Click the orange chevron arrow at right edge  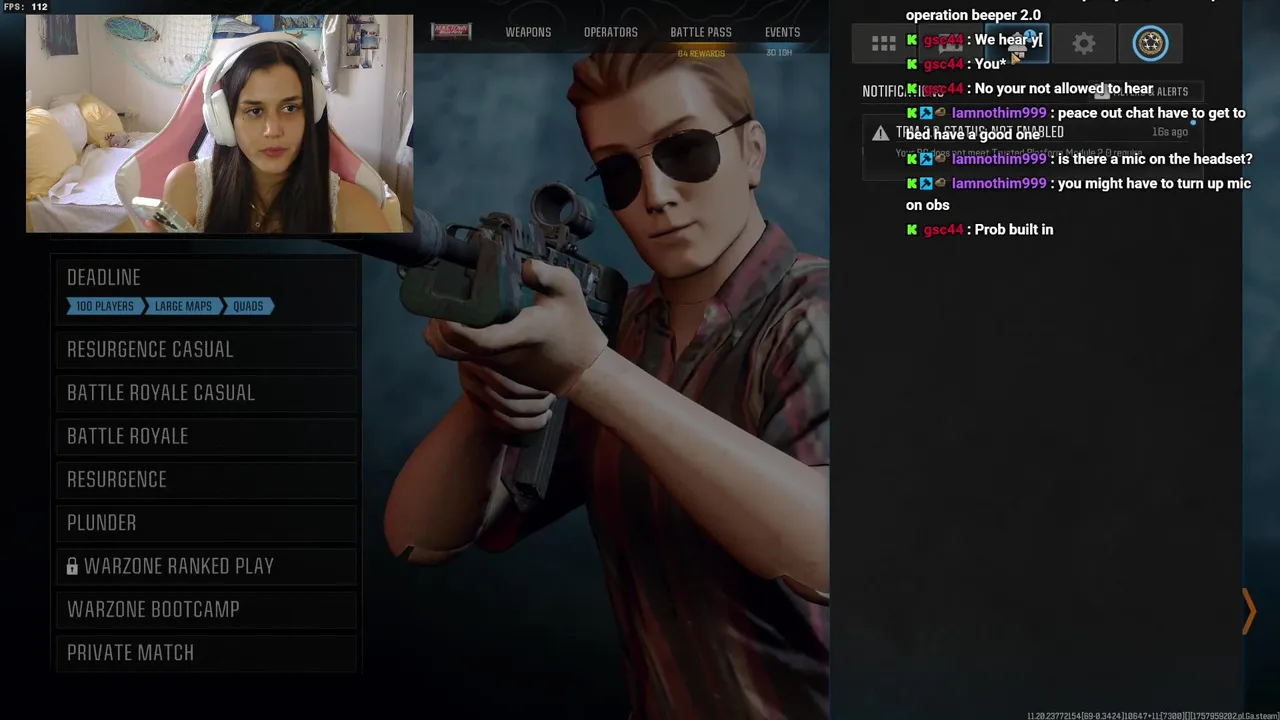1248,611
